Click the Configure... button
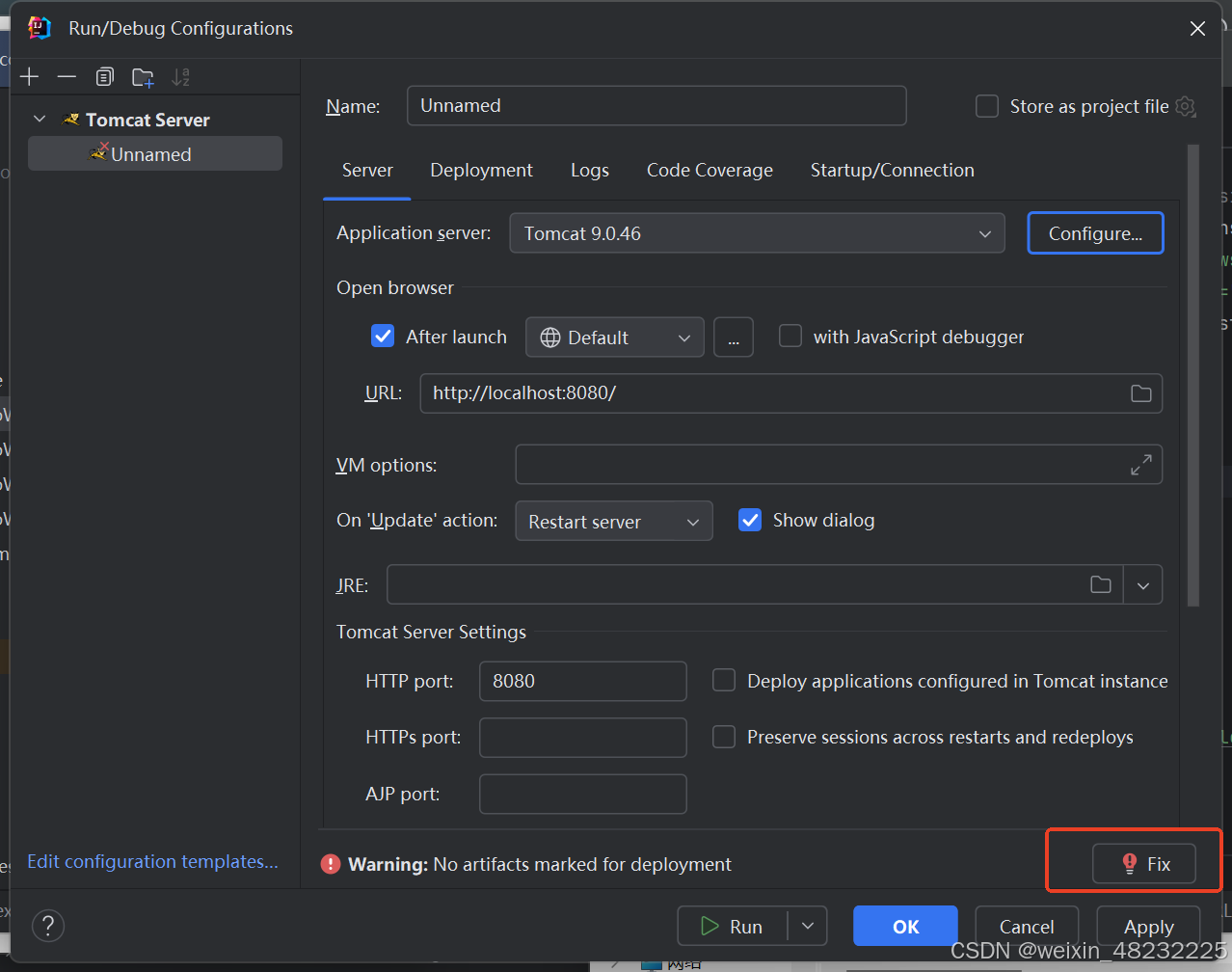 click(1096, 233)
